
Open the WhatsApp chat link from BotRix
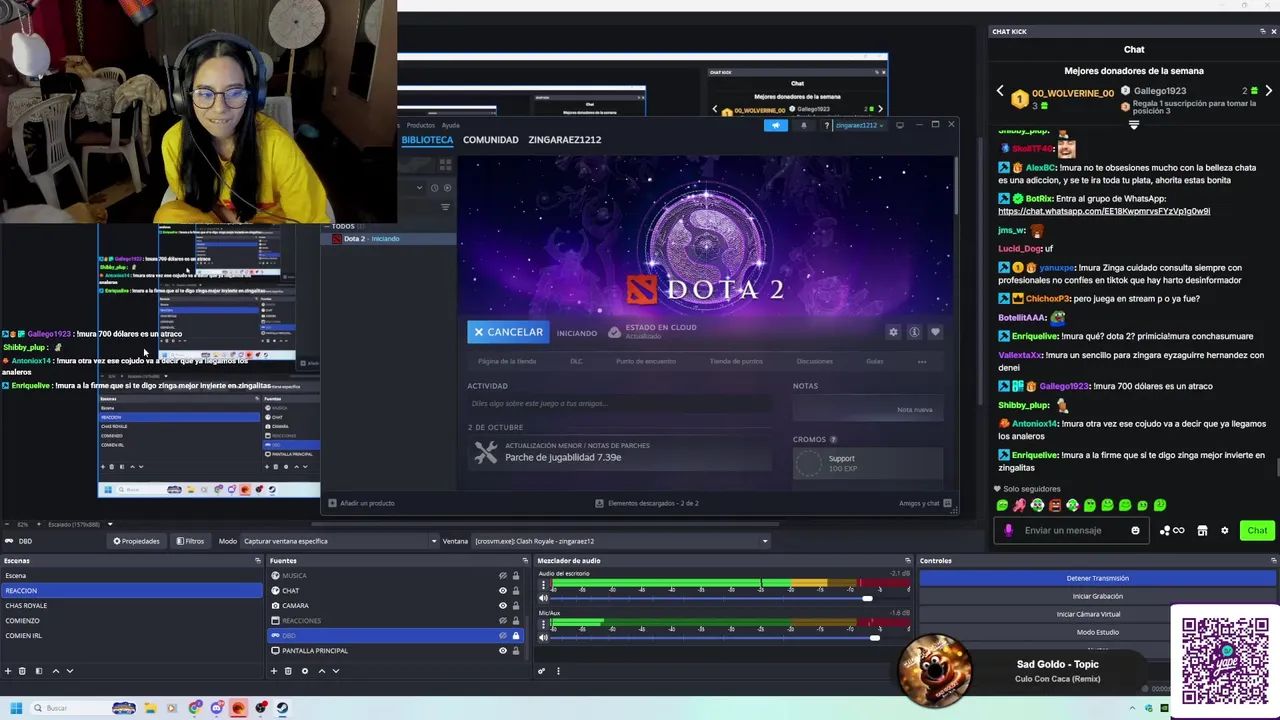coord(1104,211)
